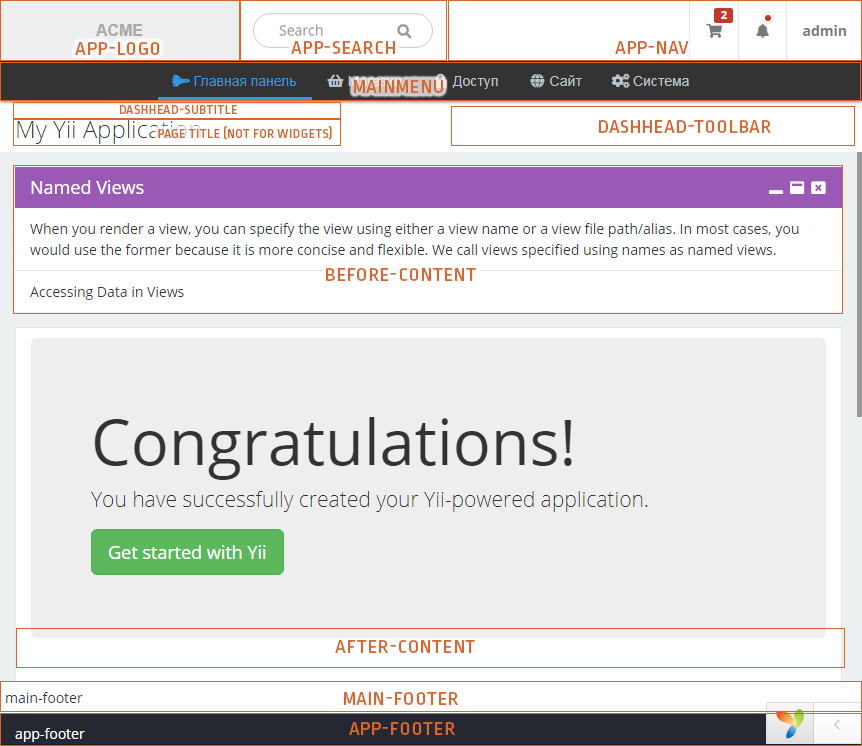Screen dimensions: 862x746
Task: Open the shopping cart with badge 2
Action: tap(714, 30)
